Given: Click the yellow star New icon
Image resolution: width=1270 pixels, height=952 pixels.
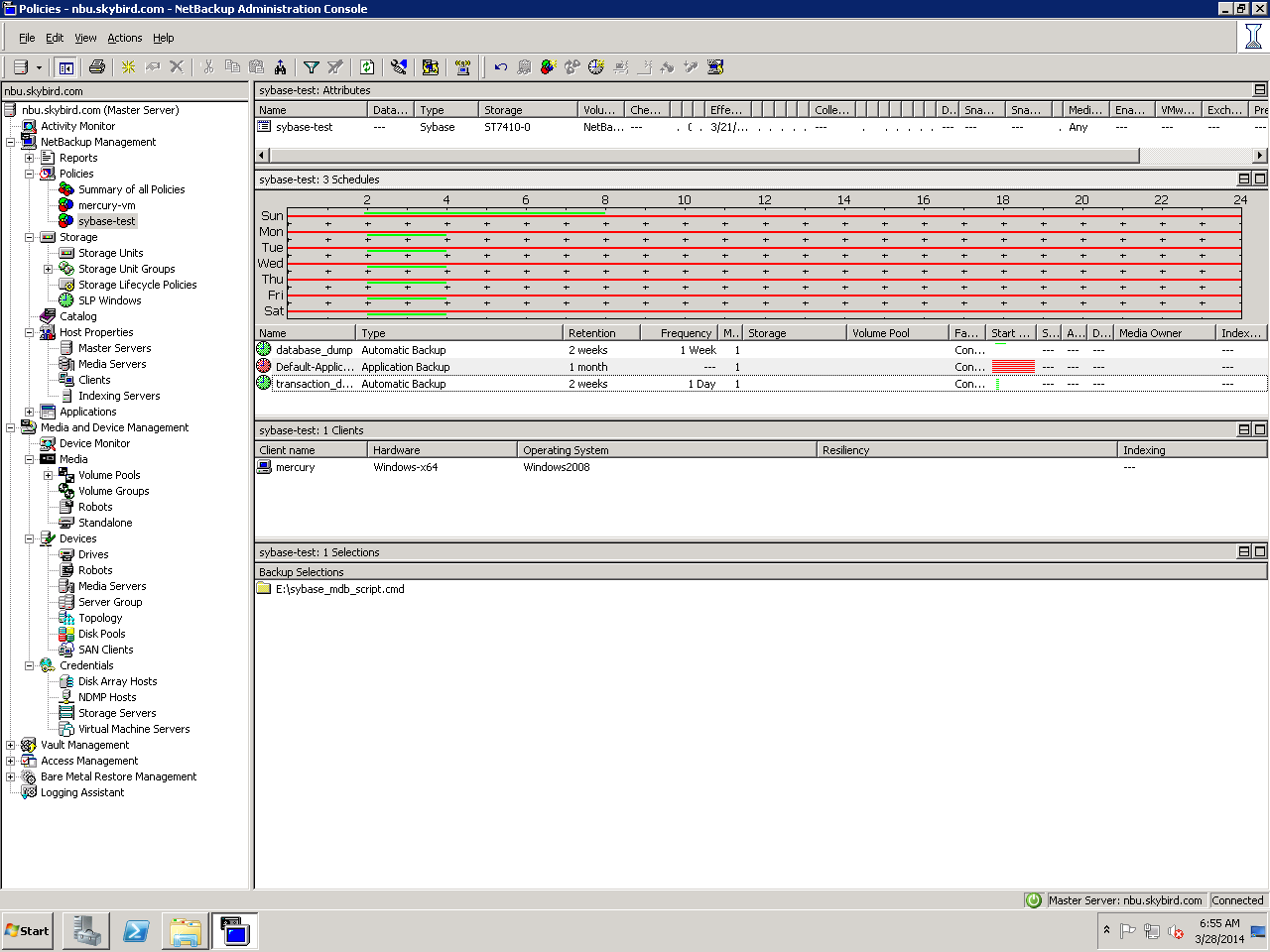Looking at the screenshot, I should [128, 67].
